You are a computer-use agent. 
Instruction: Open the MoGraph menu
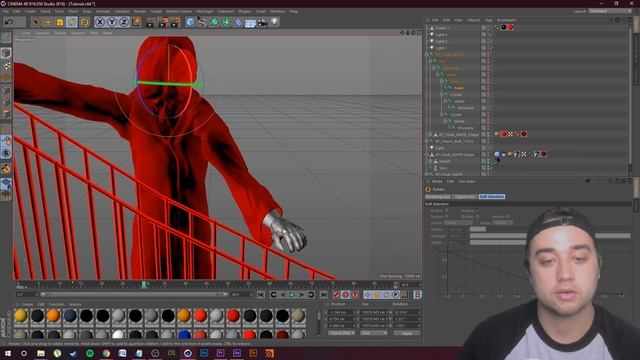pyautogui.click(x=205, y=11)
